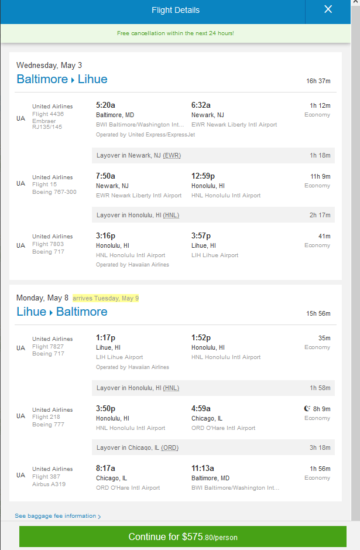Image resolution: width=360 pixels, height=550 pixels.
Task: Close the Flight Details dialog
Action: point(328,9)
